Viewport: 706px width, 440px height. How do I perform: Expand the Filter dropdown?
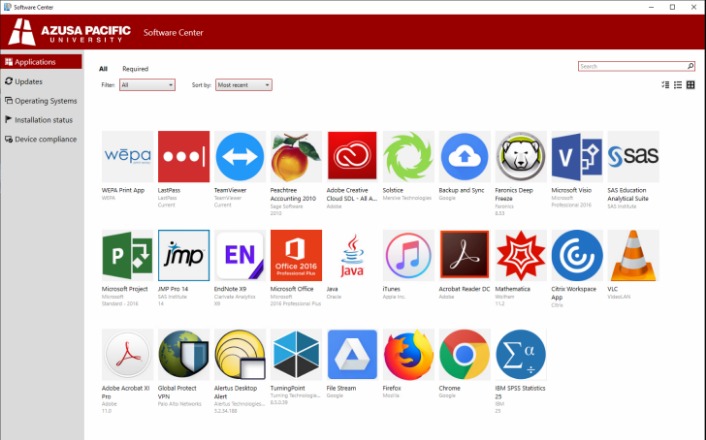click(x=147, y=85)
